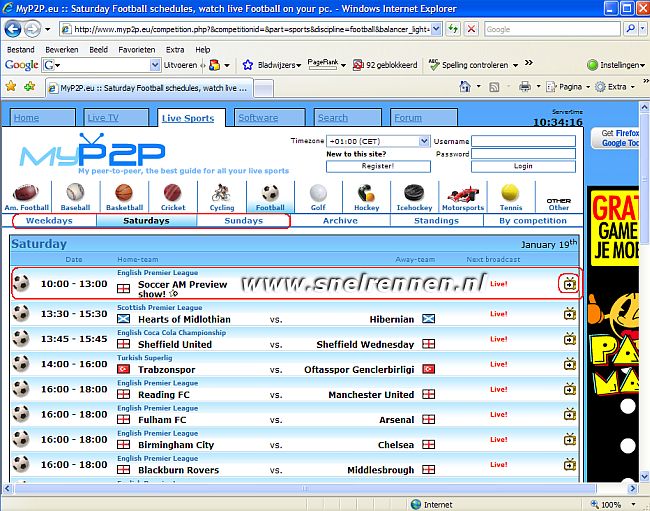
Task: Open TV stream for Hearts of Midlothian match
Action: pos(570,314)
